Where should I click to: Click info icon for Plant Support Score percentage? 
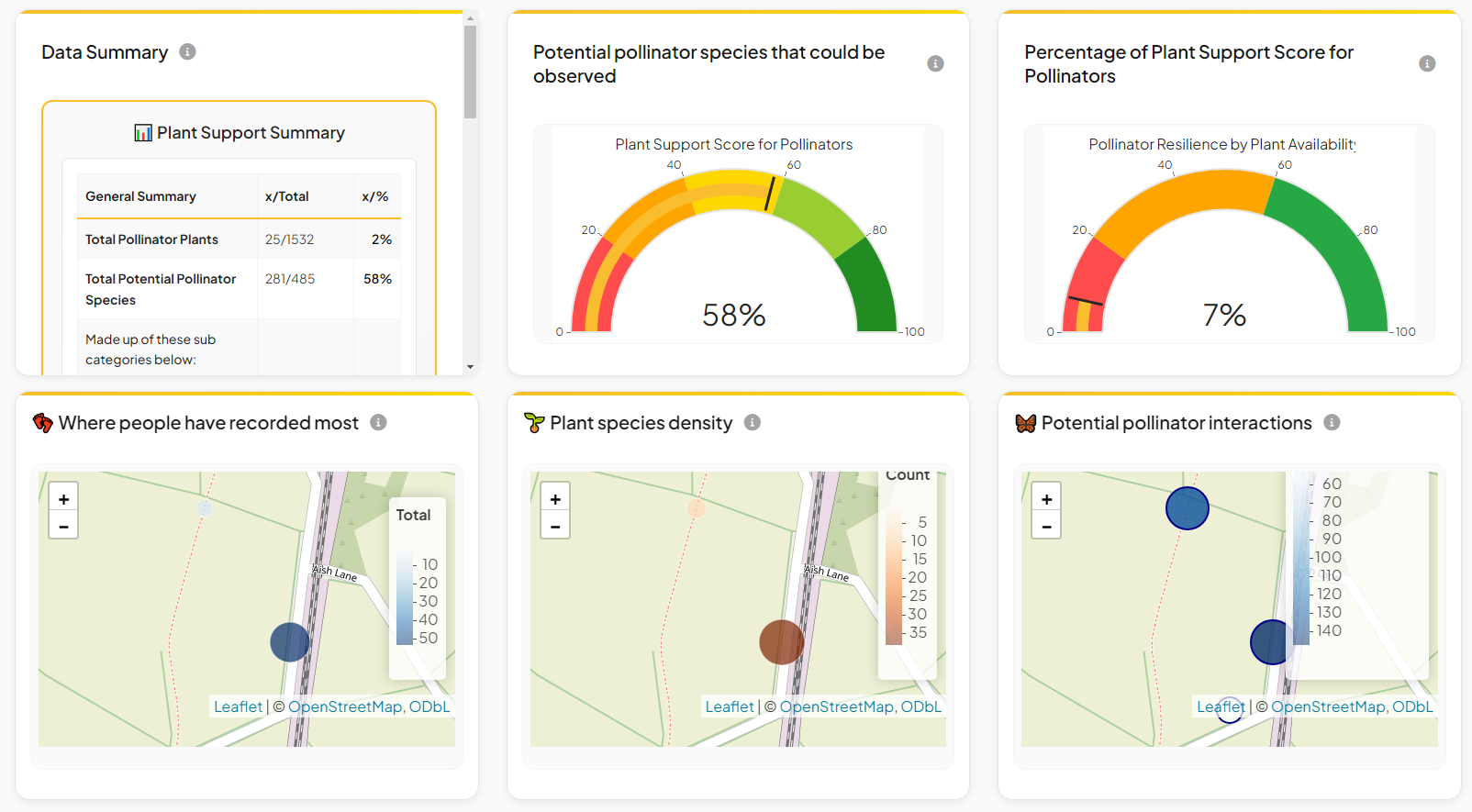click(1426, 63)
